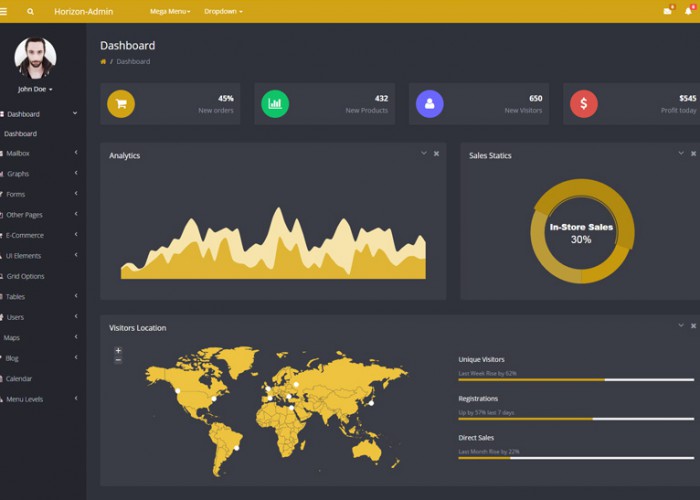This screenshot has width=700, height=500.
Task: Go home via the breadcrumb house icon
Action: click(x=103, y=62)
